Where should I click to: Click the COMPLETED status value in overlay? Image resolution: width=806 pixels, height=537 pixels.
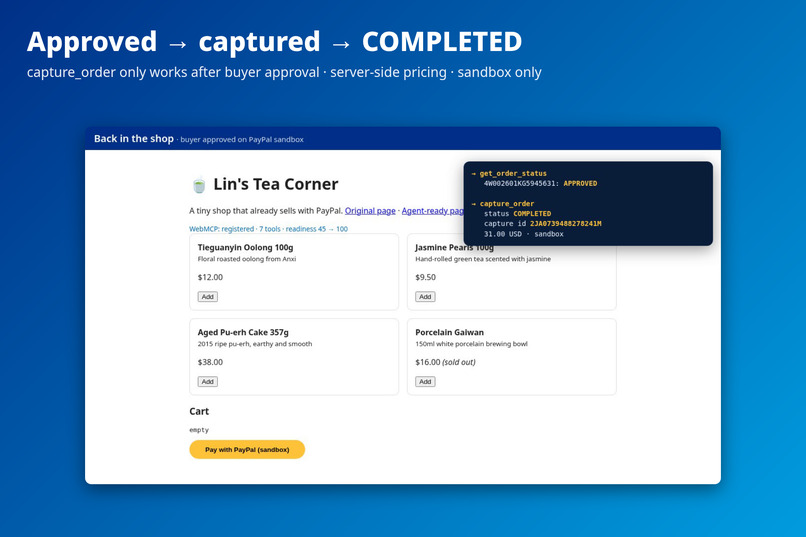tap(532, 214)
